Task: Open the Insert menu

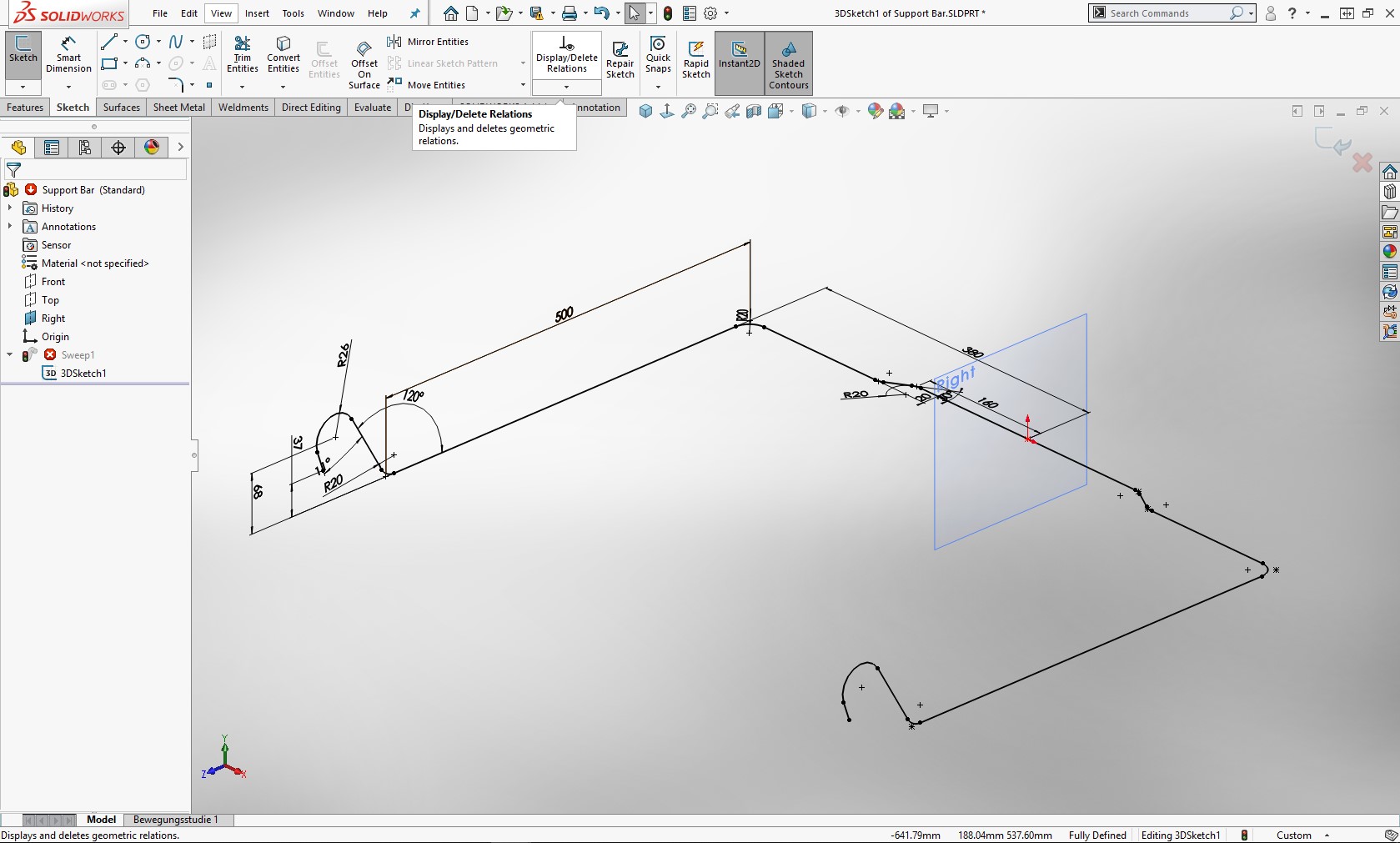Action: coord(257,13)
